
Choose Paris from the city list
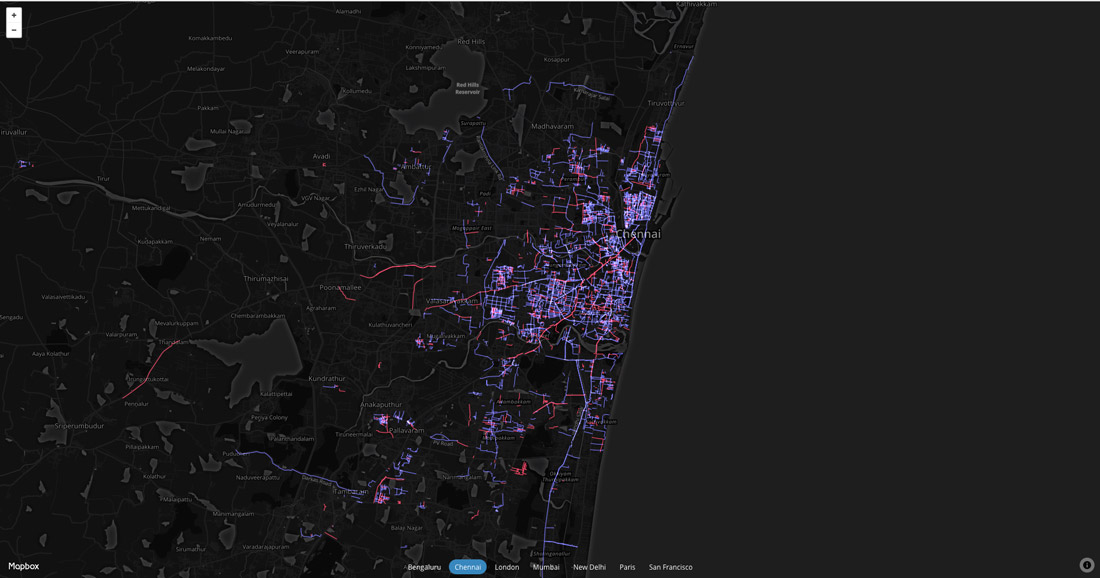click(627, 567)
